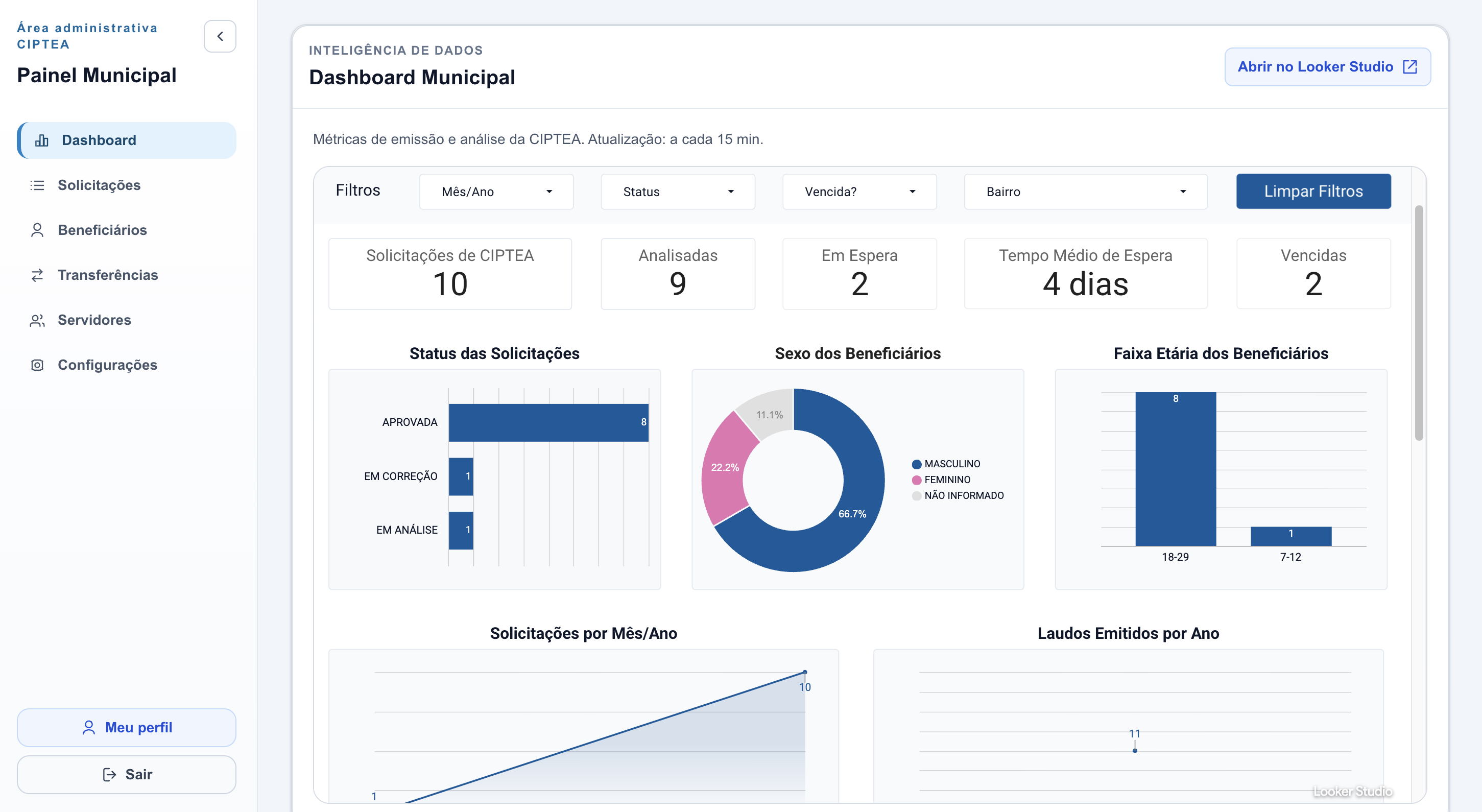Toggle the FEMININO legend entry

946,480
